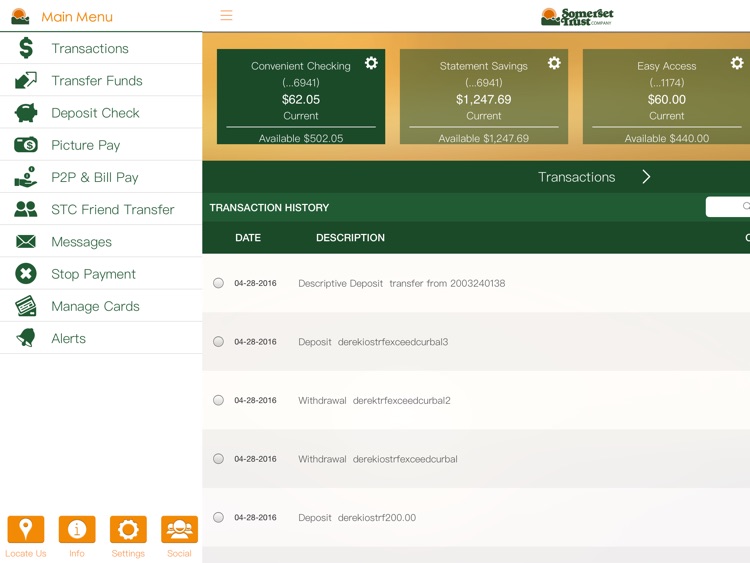This screenshot has height=563, width=750.
Task: Open P2P & Bill Pay menu item
Action: click(101, 177)
